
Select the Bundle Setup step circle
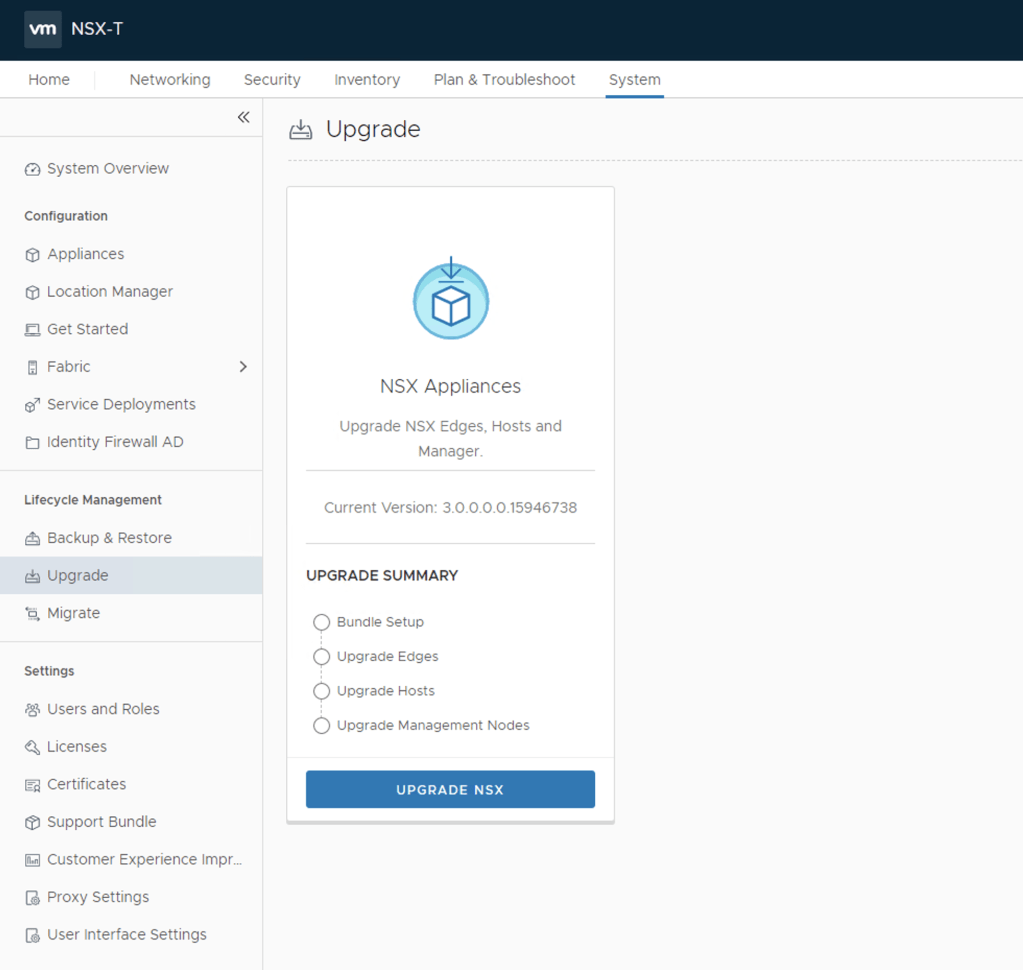click(x=321, y=622)
